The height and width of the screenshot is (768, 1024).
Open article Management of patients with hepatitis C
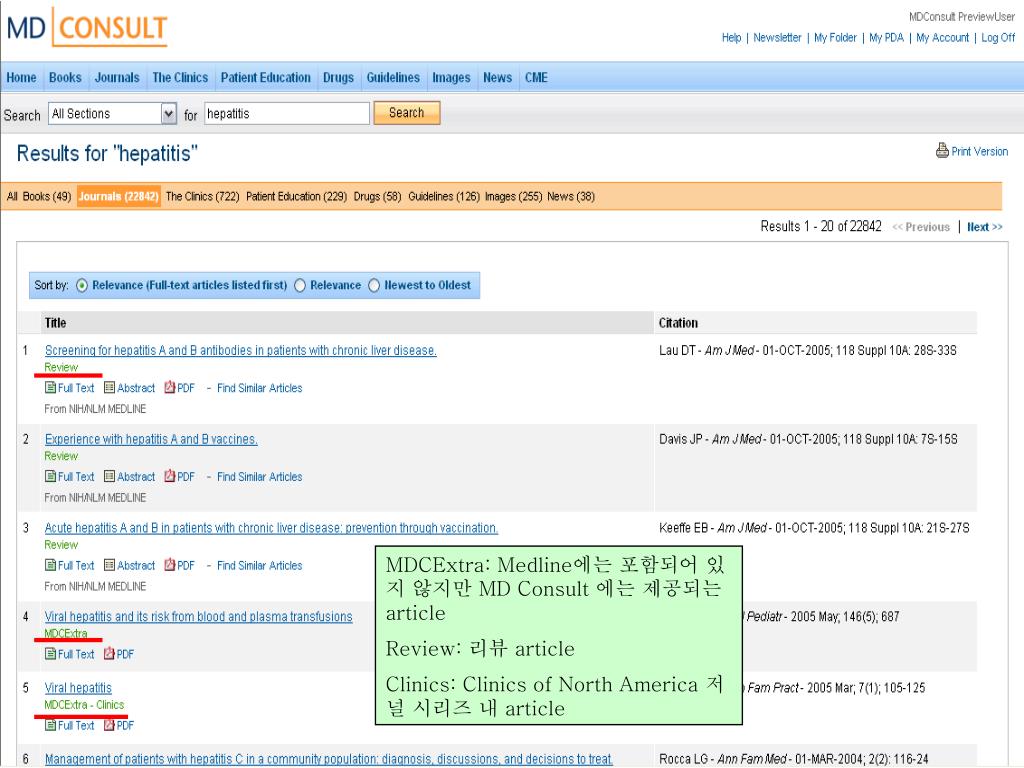(x=328, y=759)
